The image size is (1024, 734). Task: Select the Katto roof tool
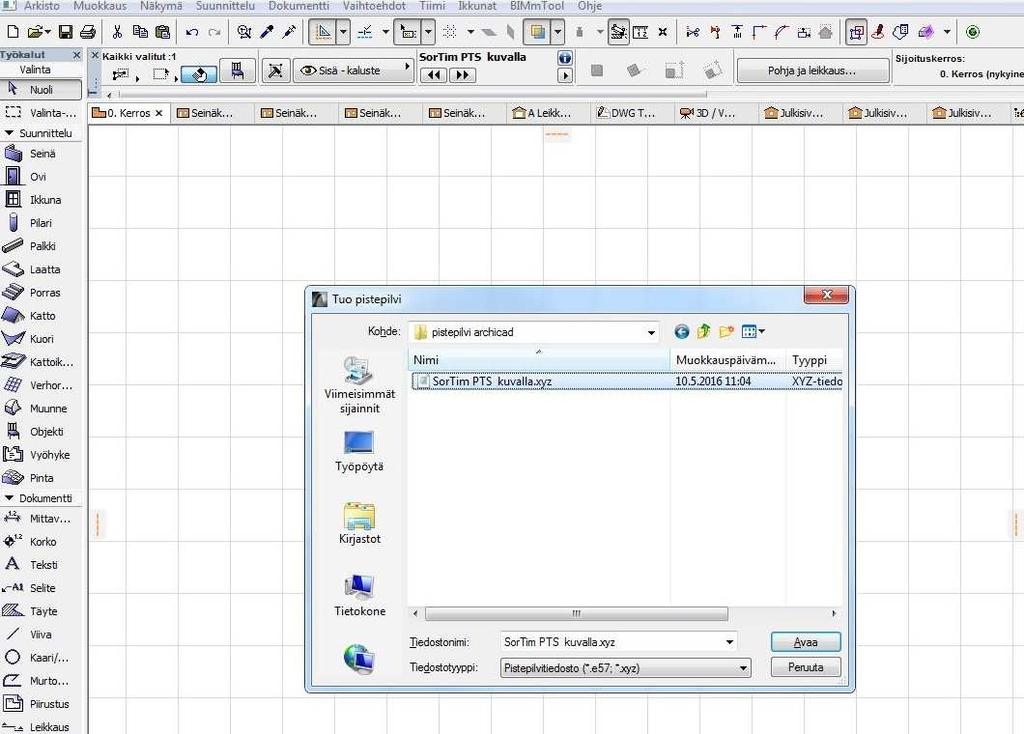(40, 315)
